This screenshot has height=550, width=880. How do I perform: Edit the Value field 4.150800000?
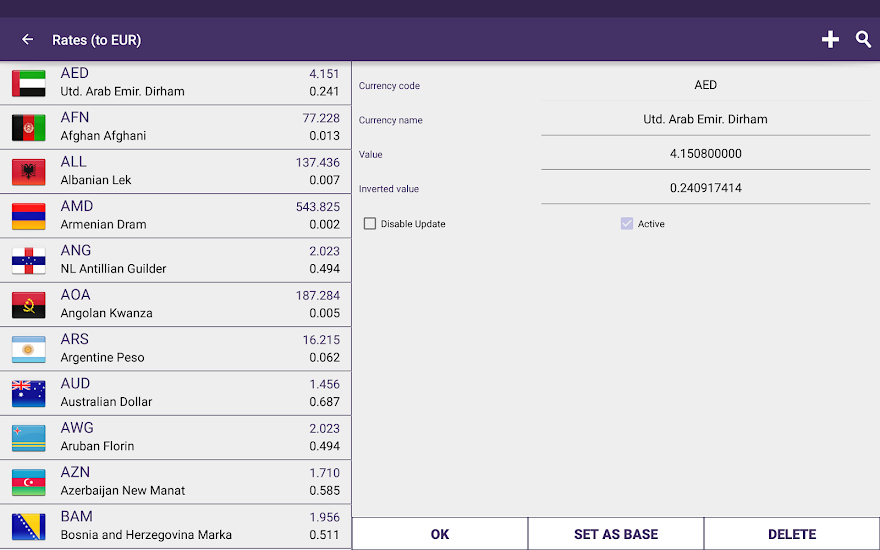pos(705,154)
